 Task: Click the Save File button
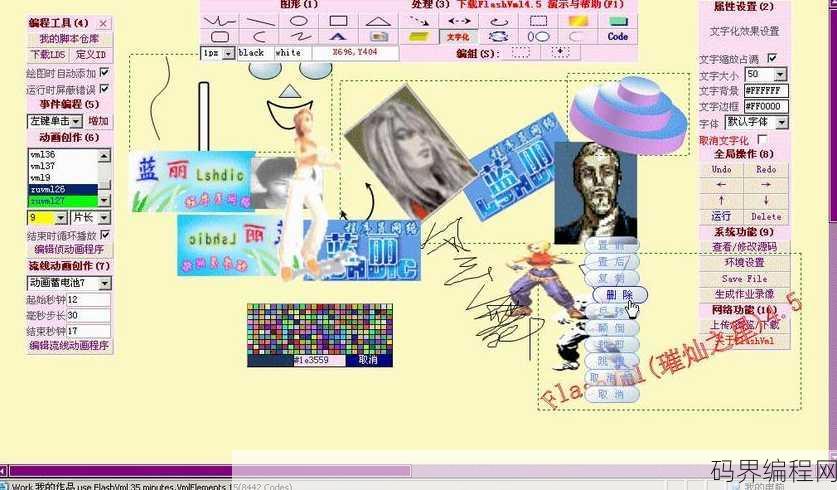pyautogui.click(x=744, y=279)
